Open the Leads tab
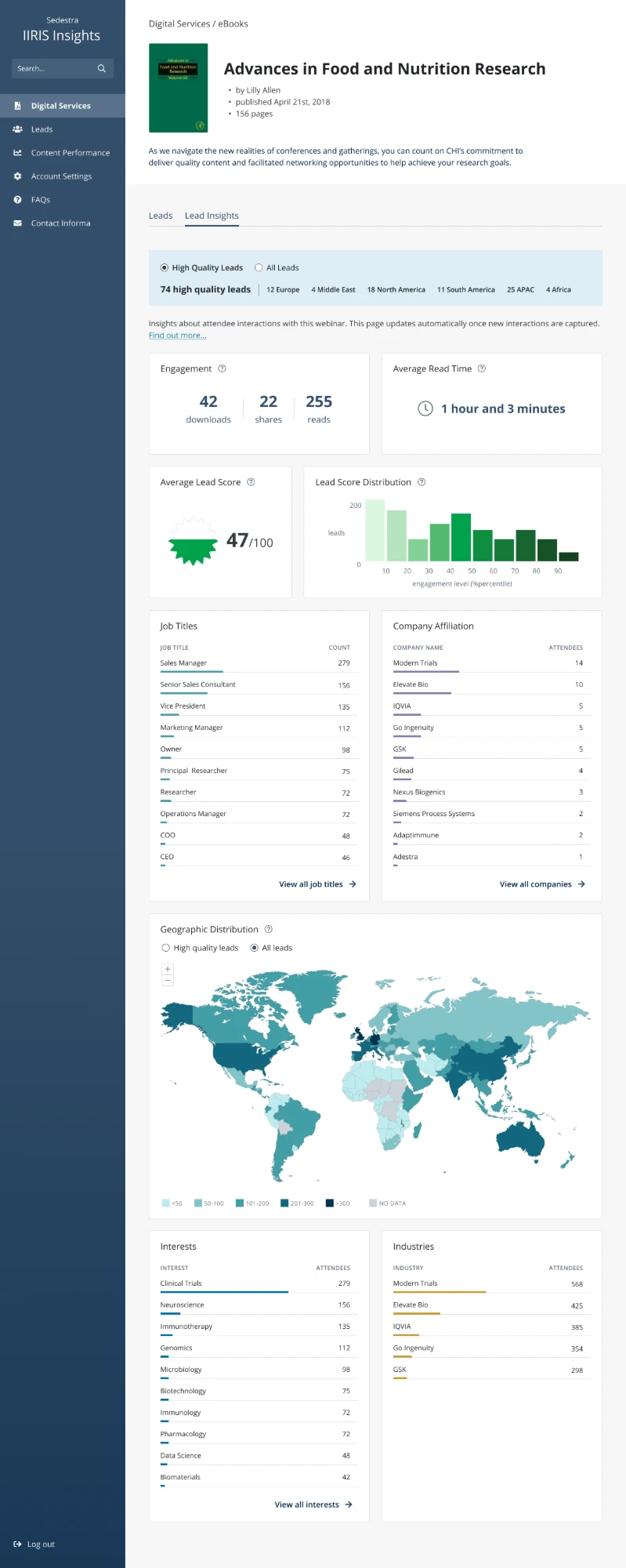 [161, 216]
